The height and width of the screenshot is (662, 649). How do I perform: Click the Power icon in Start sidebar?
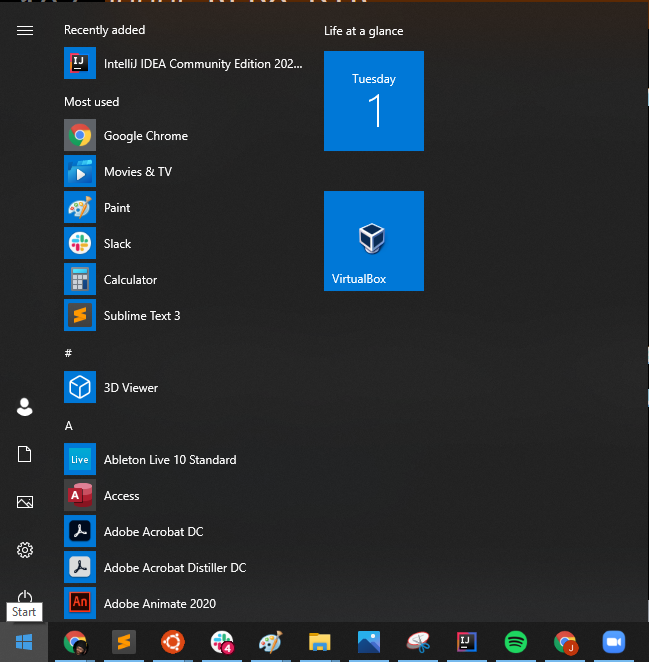25,596
